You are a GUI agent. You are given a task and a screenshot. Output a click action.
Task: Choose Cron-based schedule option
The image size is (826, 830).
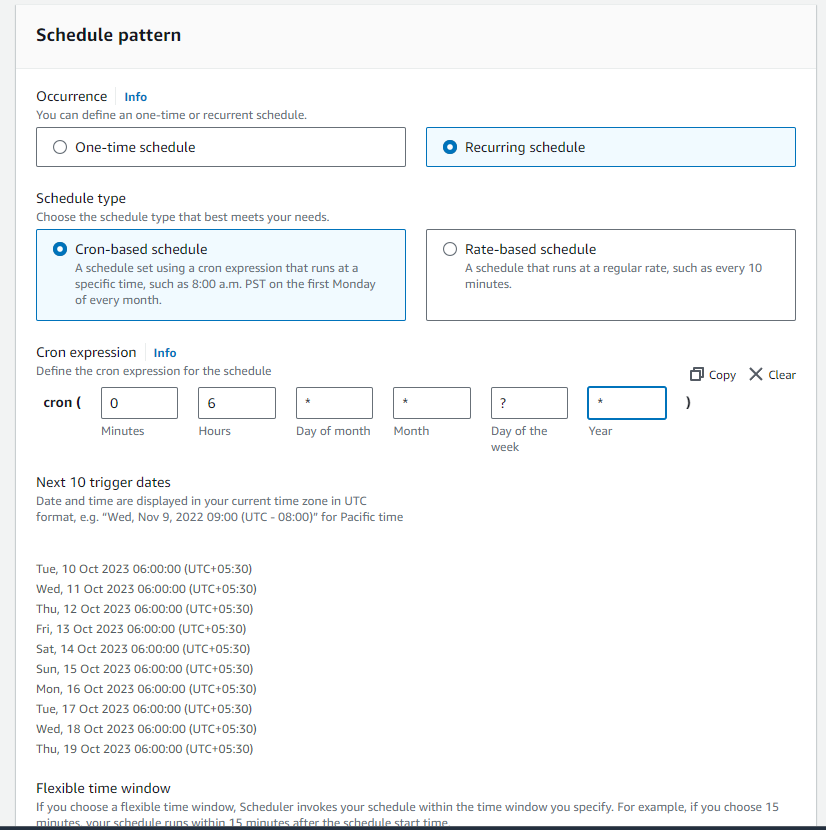coord(60,249)
